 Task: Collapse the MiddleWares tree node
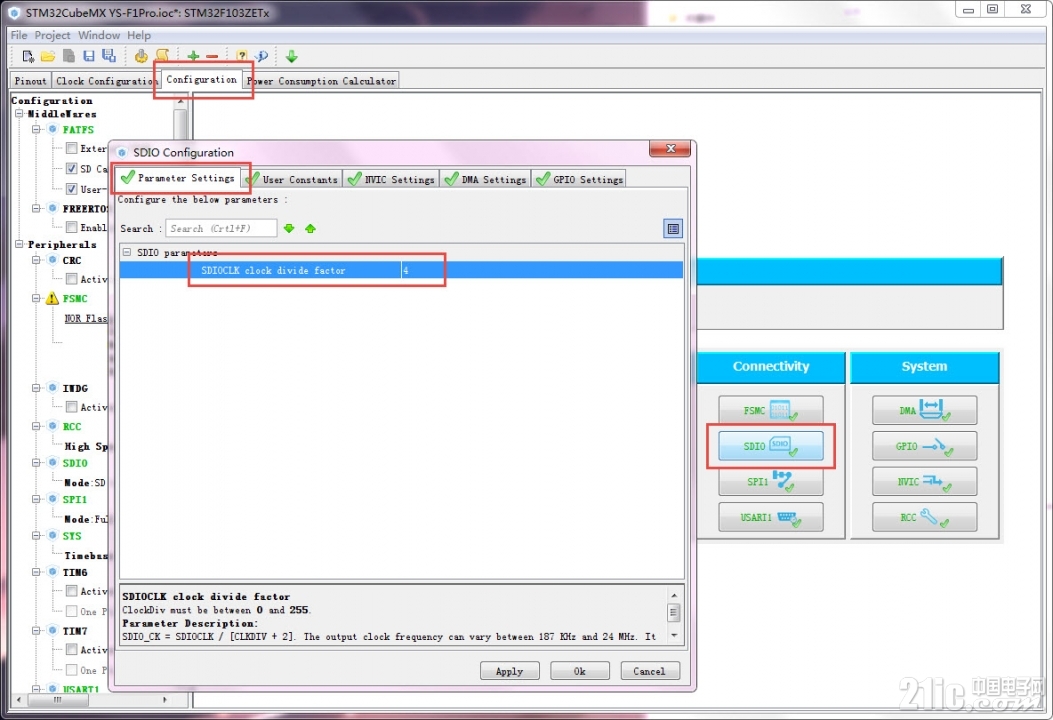click(x=19, y=114)
